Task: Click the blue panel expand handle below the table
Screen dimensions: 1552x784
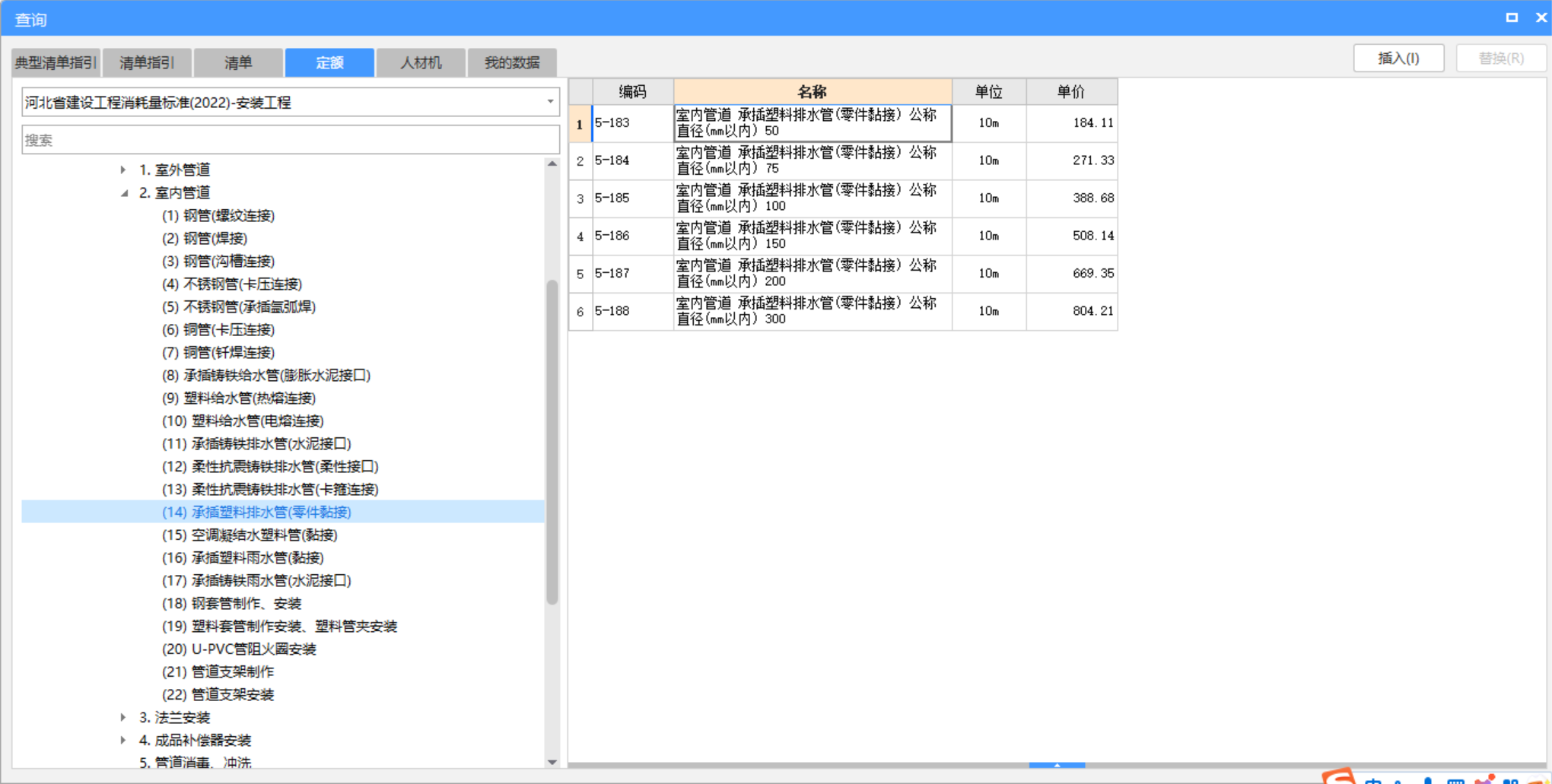Action: [x=1057, y=765]
